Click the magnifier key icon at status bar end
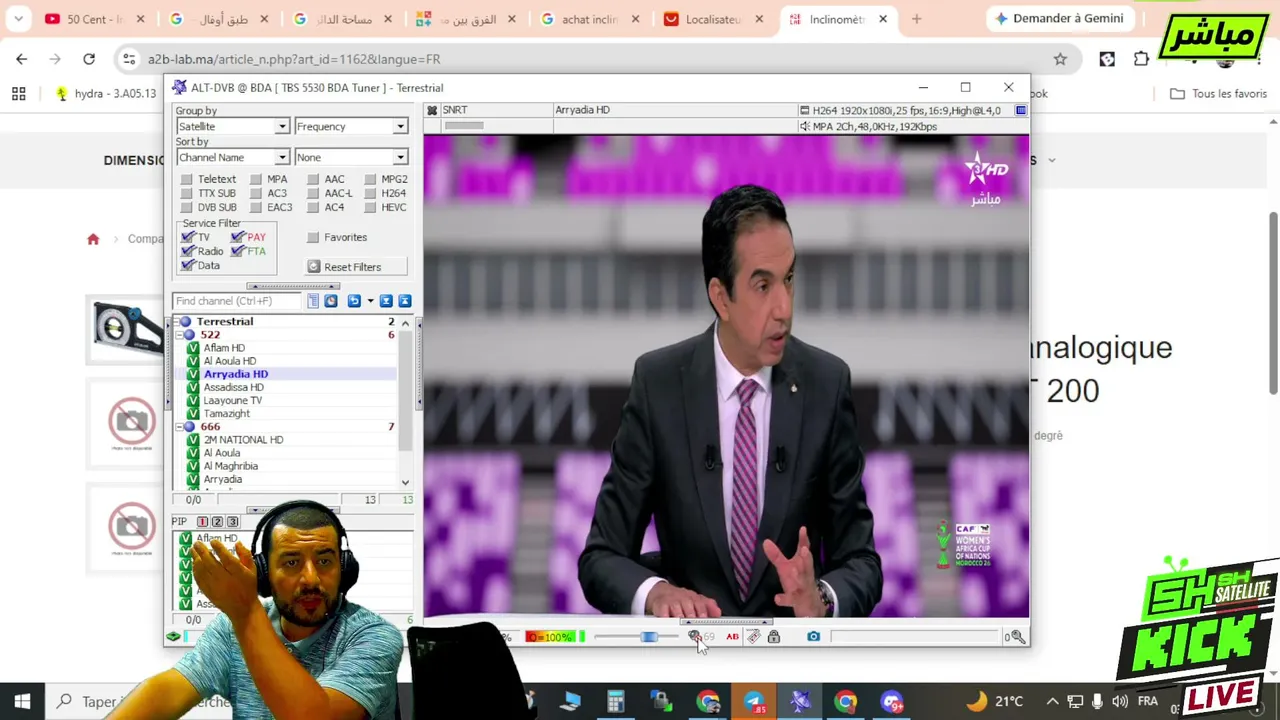The image size is (1280, 720). [1018, 637]
